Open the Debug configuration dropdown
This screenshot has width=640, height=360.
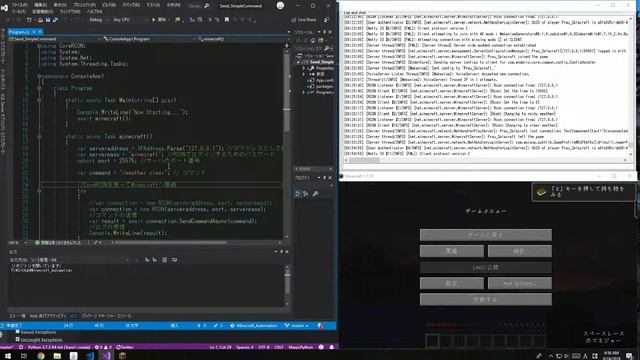click(98, 20)
